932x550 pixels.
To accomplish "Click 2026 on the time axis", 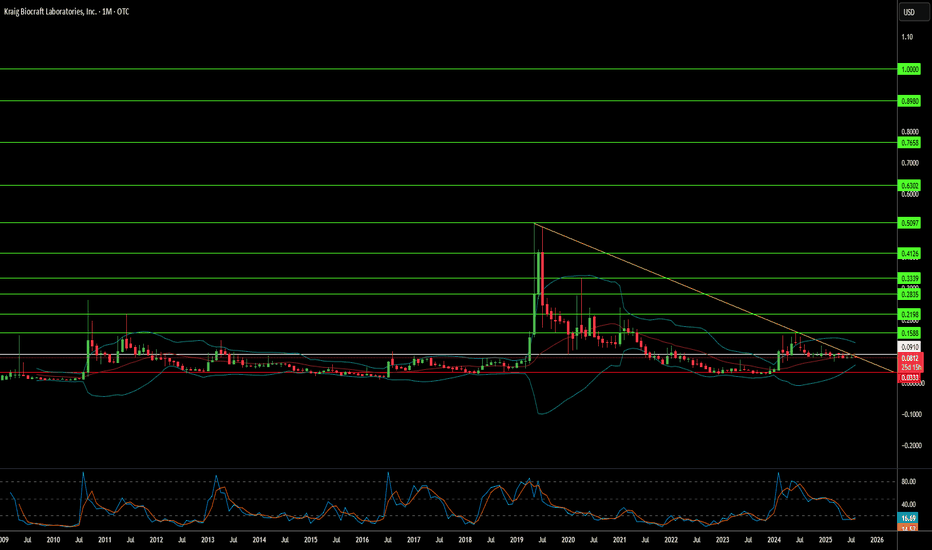I will (877, 540).
